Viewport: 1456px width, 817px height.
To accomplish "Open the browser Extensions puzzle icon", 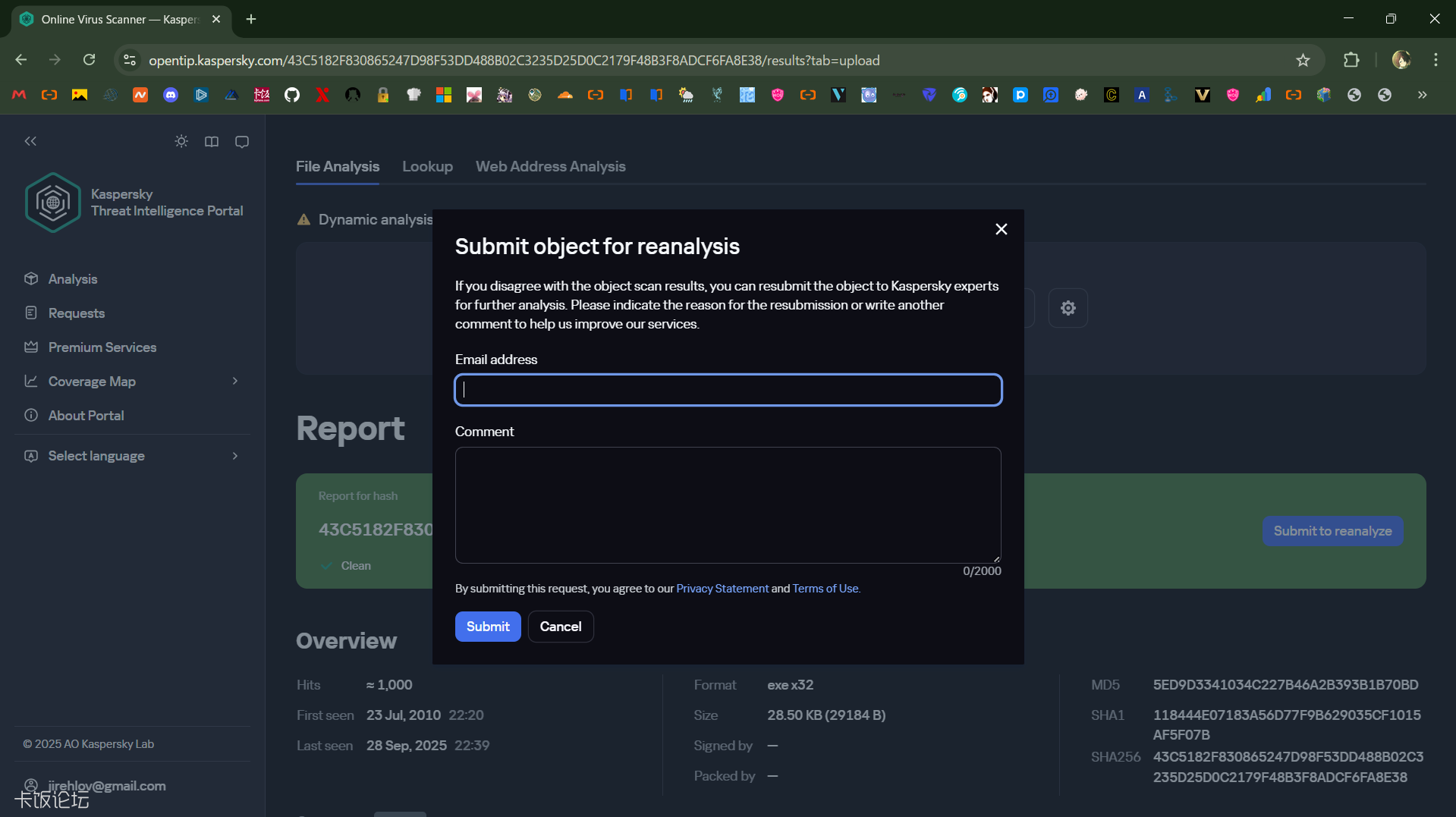I will tap(1351, 61).
